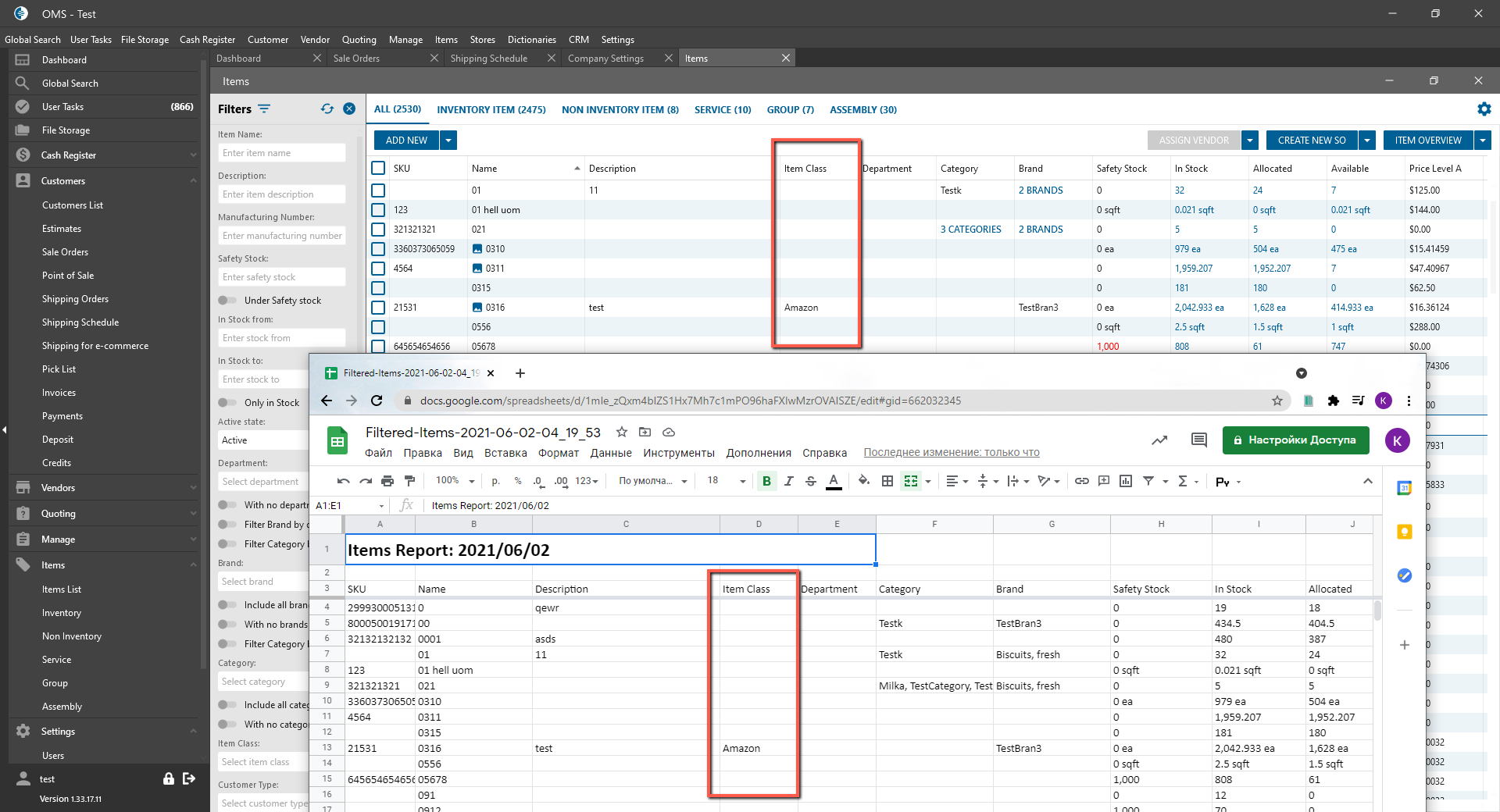Open the font size dropdown showing 18

(727, 481)
